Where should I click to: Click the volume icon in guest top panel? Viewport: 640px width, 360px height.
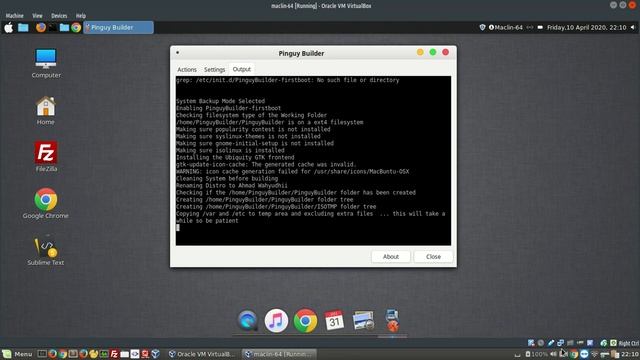click(633, 27)
